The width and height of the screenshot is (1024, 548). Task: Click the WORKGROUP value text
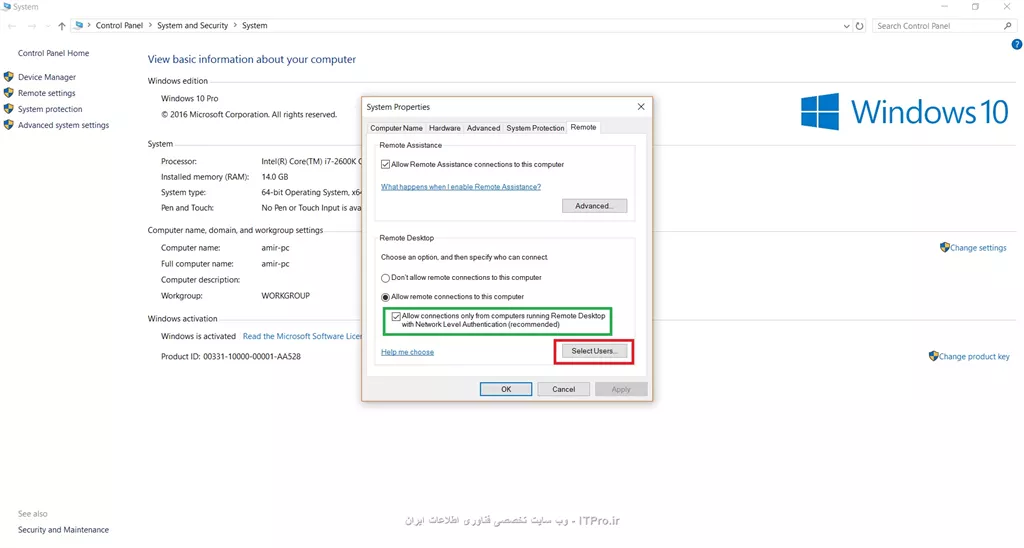tap(285, 296)
